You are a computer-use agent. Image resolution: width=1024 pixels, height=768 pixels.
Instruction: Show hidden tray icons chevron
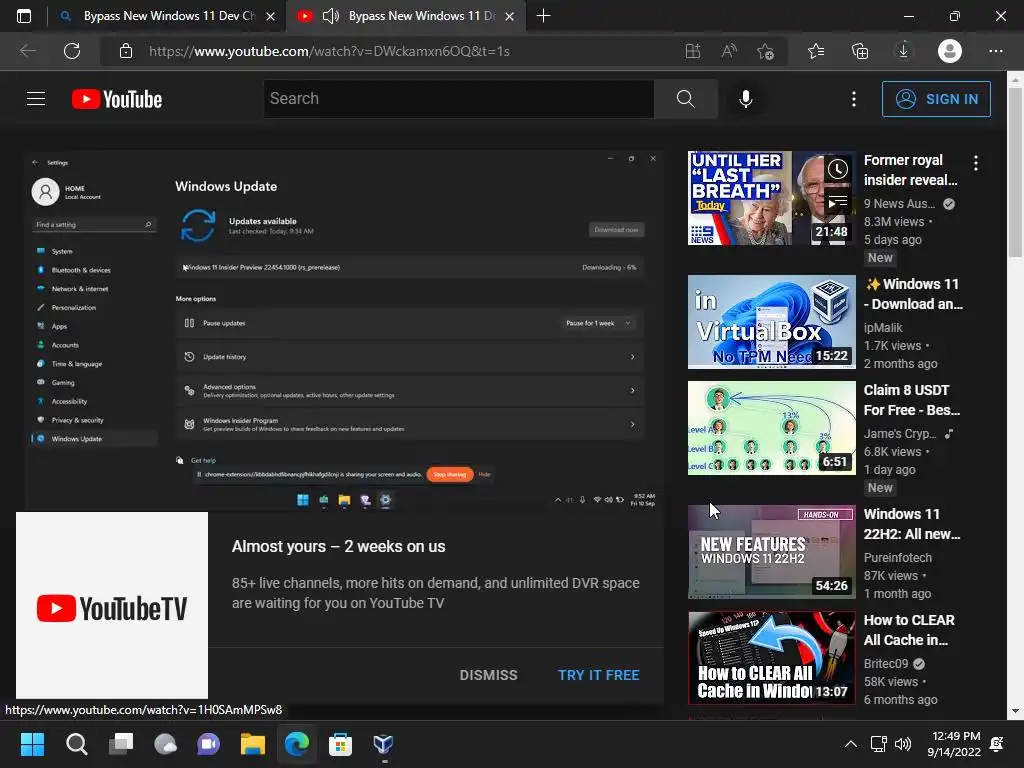(x=850, y=744)
